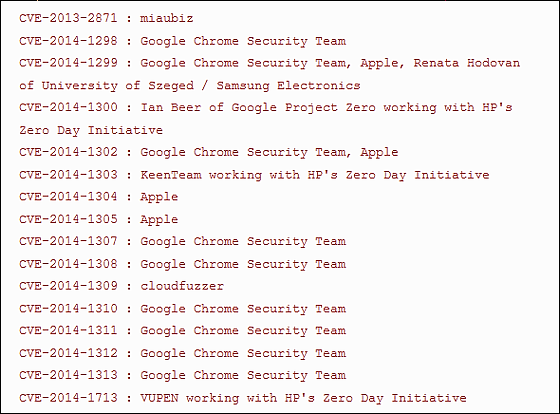Image resolution: width=560 pixels, height=414 pixels.
Task: Click the CVE-2014-1308 entry
Action: [182, 264]
